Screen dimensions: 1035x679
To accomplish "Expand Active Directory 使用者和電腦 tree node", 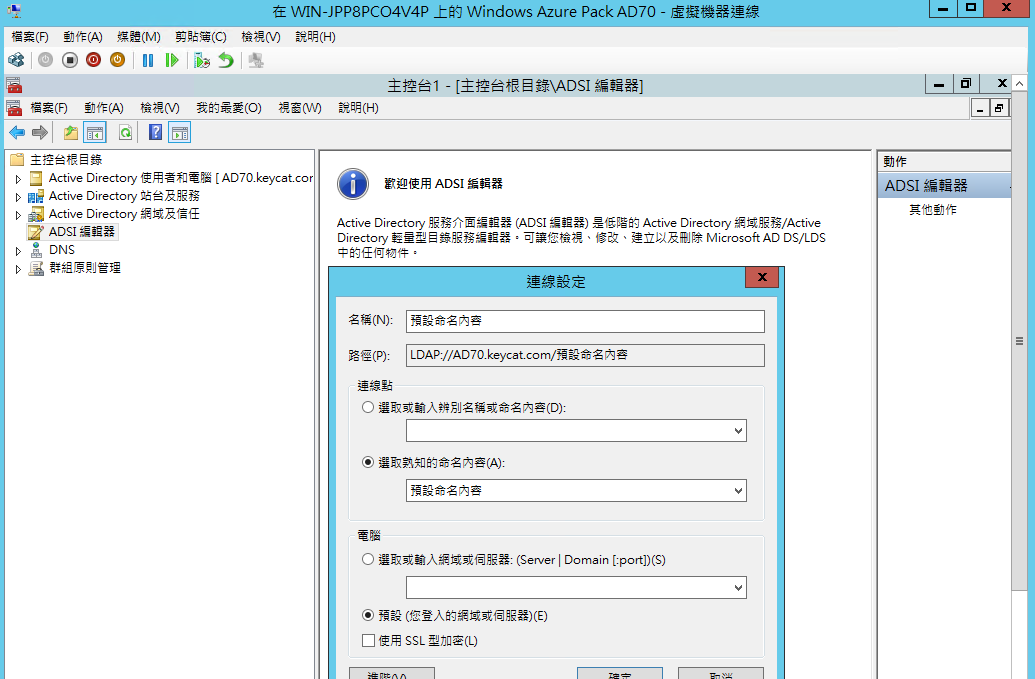I will pos(18,179).
